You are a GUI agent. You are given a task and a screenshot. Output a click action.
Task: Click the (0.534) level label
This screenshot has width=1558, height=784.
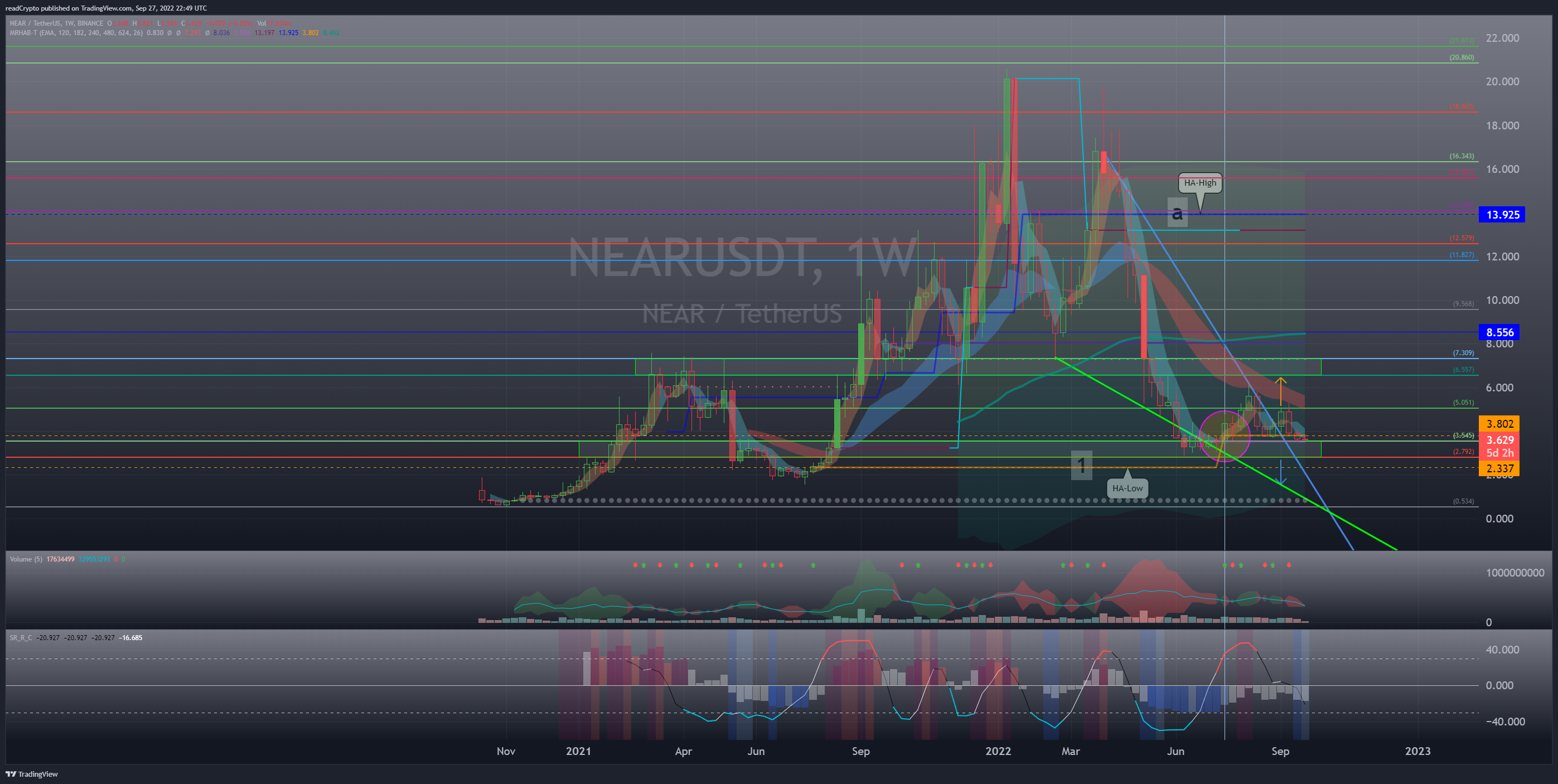tap(1463, 501)
